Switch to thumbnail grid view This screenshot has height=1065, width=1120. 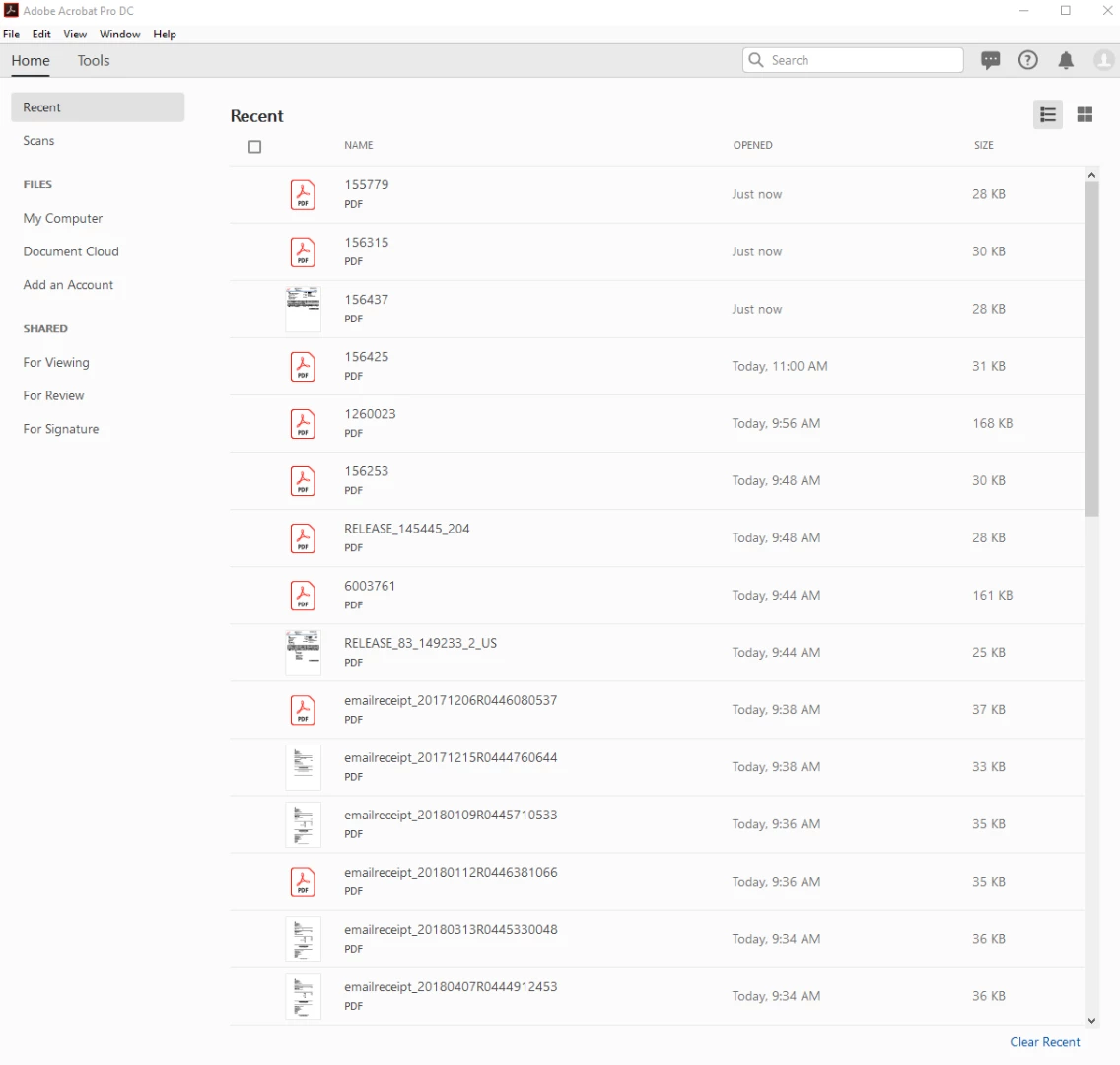[1085, 115]
